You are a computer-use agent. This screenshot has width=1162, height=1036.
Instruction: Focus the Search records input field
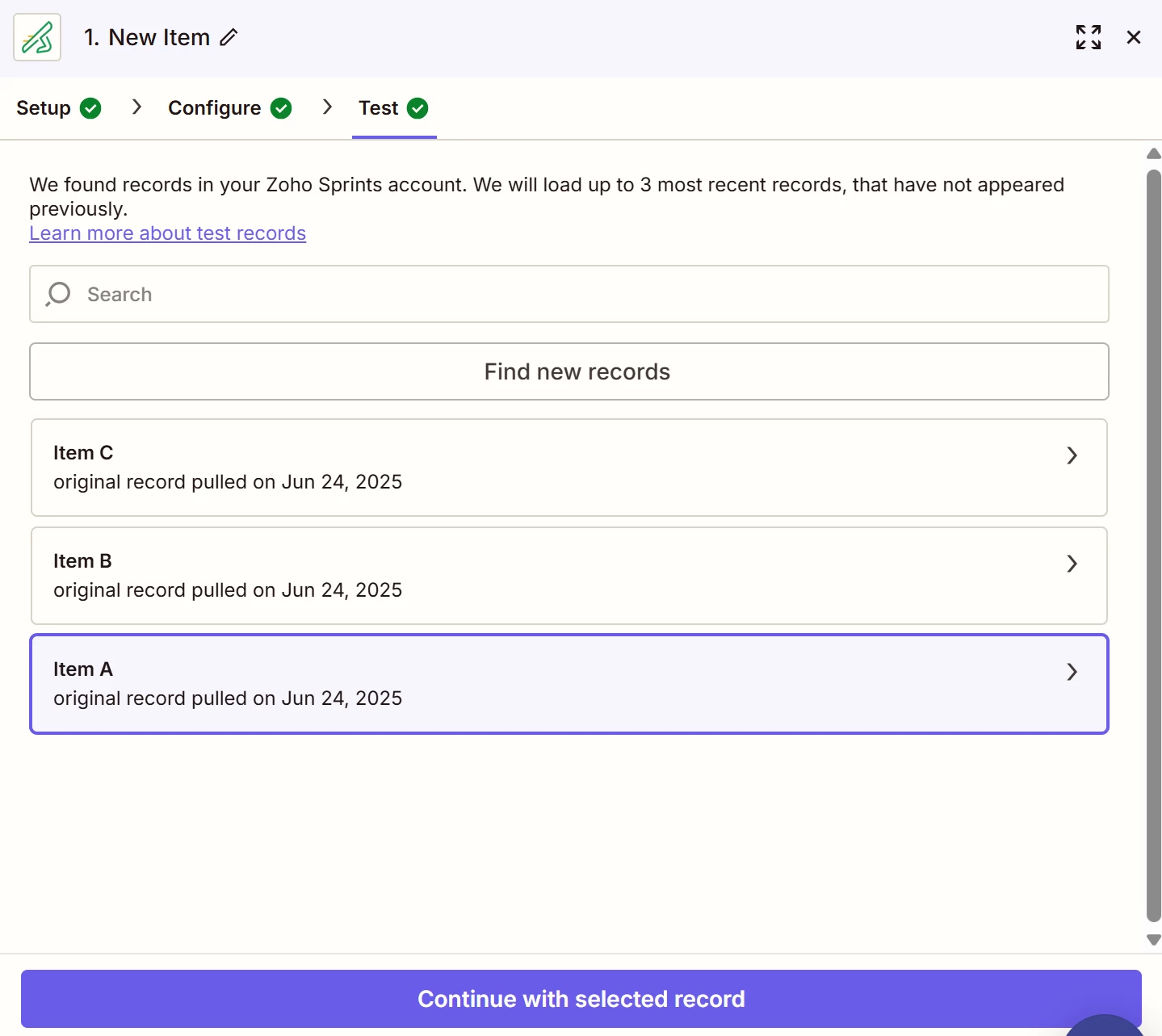pos(569,294)
